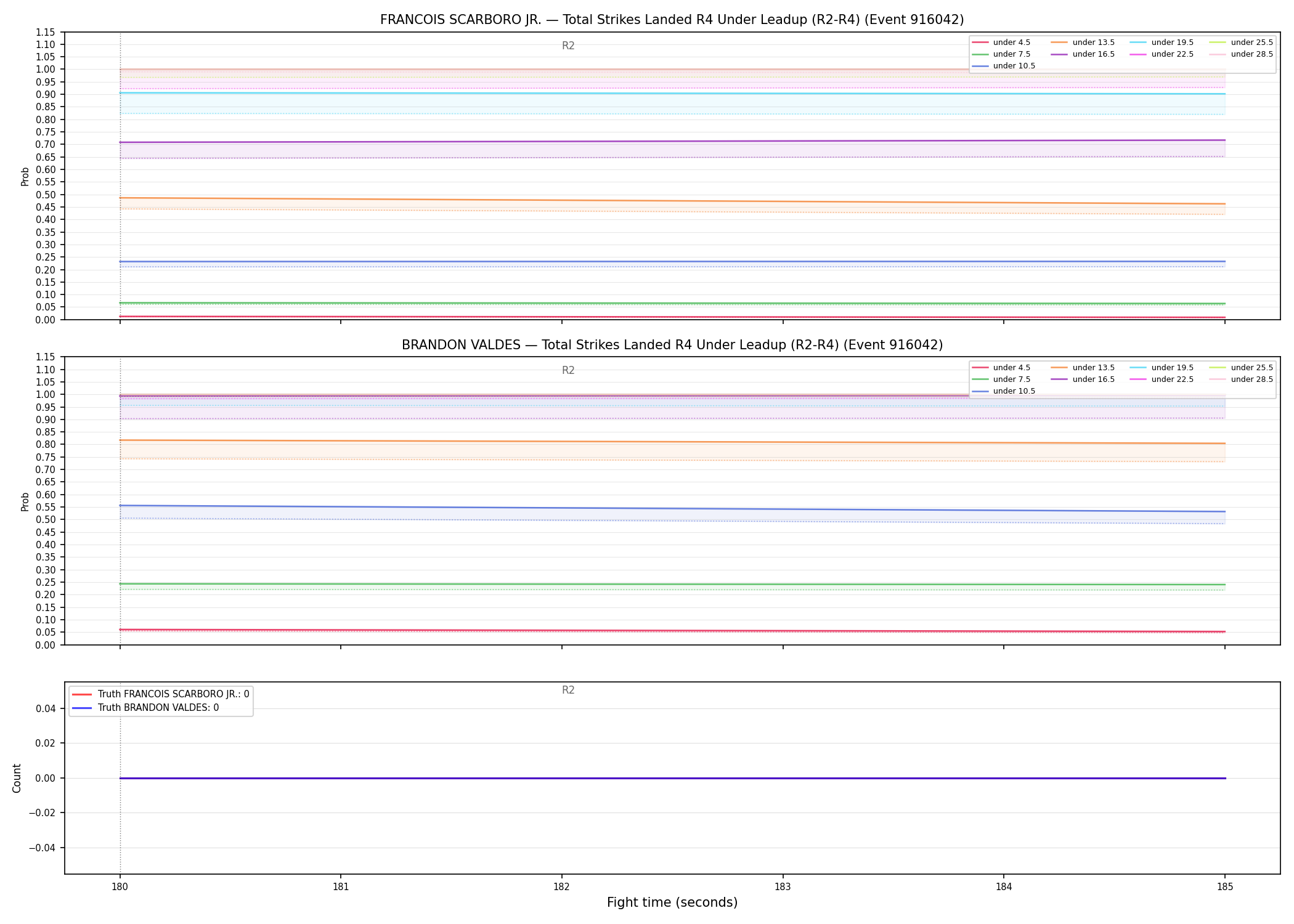Viewport: 1294px width, 924px height.
Task: Click the 0.04 tick on Count axis
Action: (46, 708)
